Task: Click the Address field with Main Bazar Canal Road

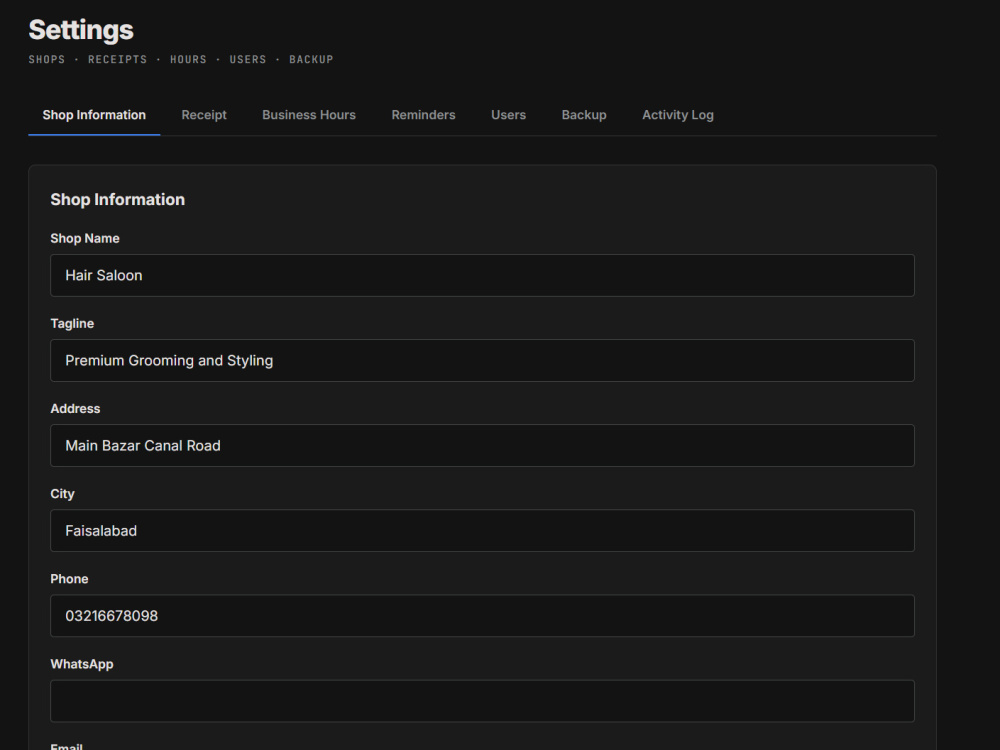Action: [x=482, y=446]
